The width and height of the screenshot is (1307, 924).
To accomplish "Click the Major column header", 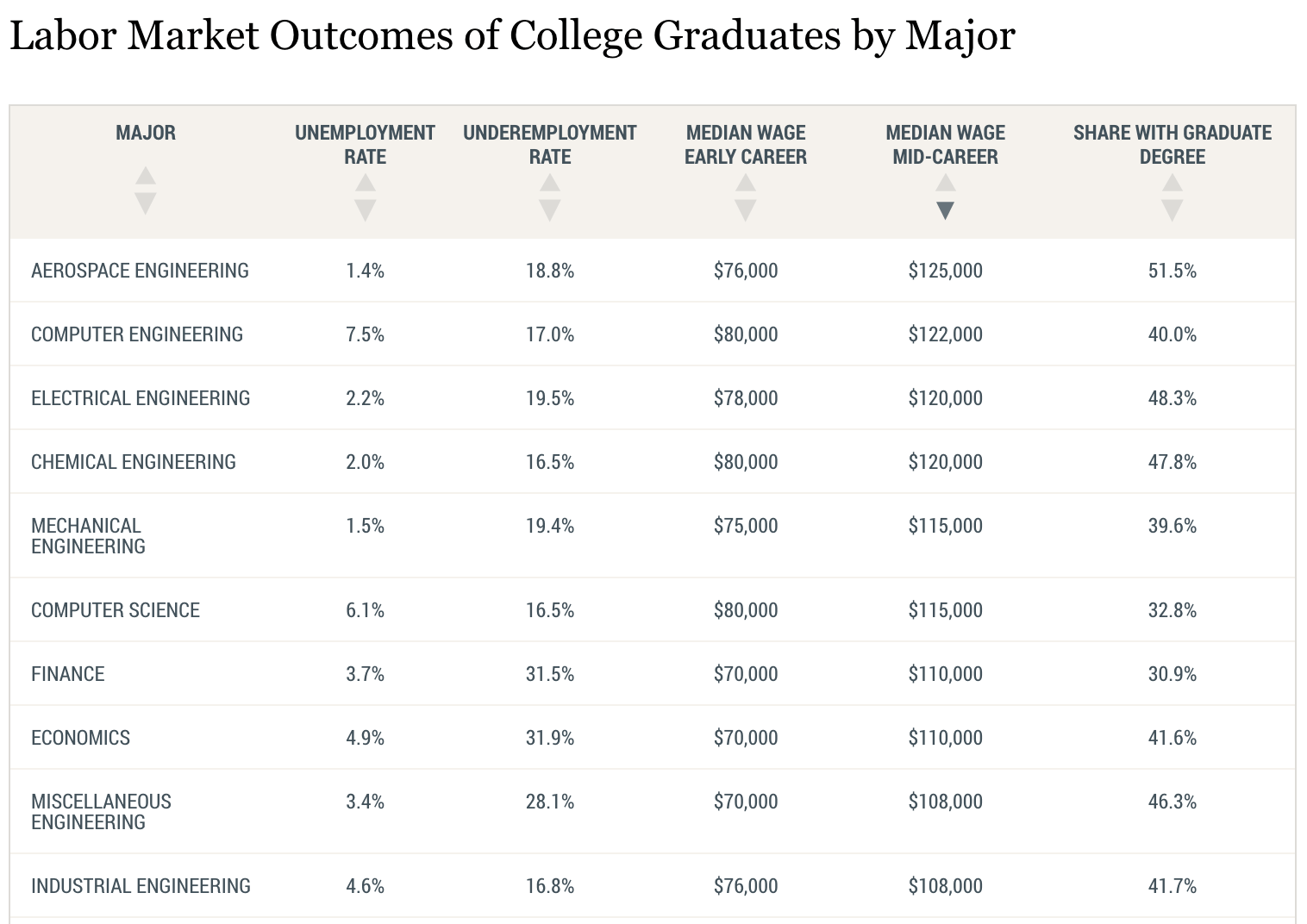I will pyautogui.click(x=146, y=133).
